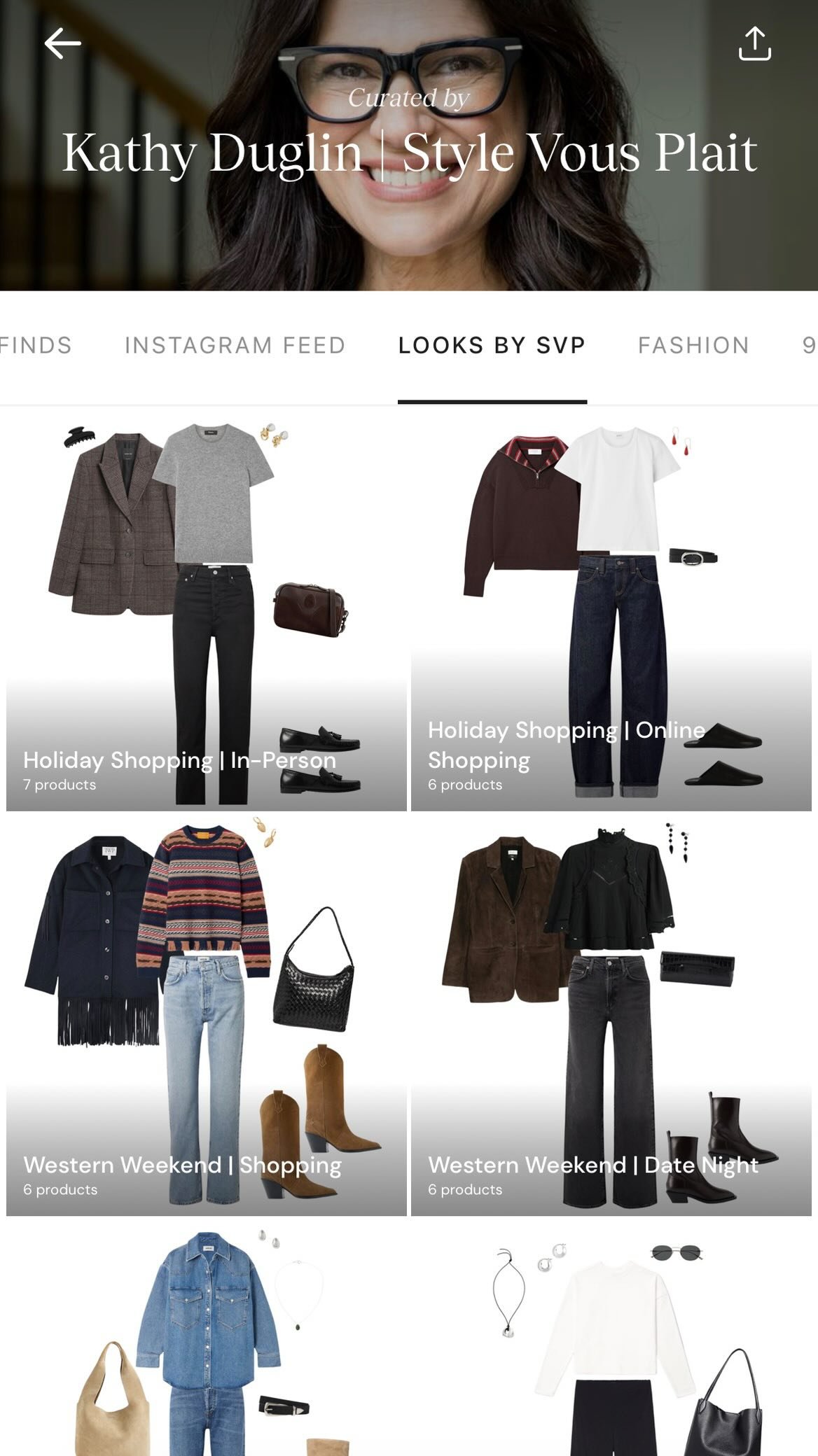Go to the Finds tab
The width and height of the screenshot is (818, 1456).
[x=36, y=345]
